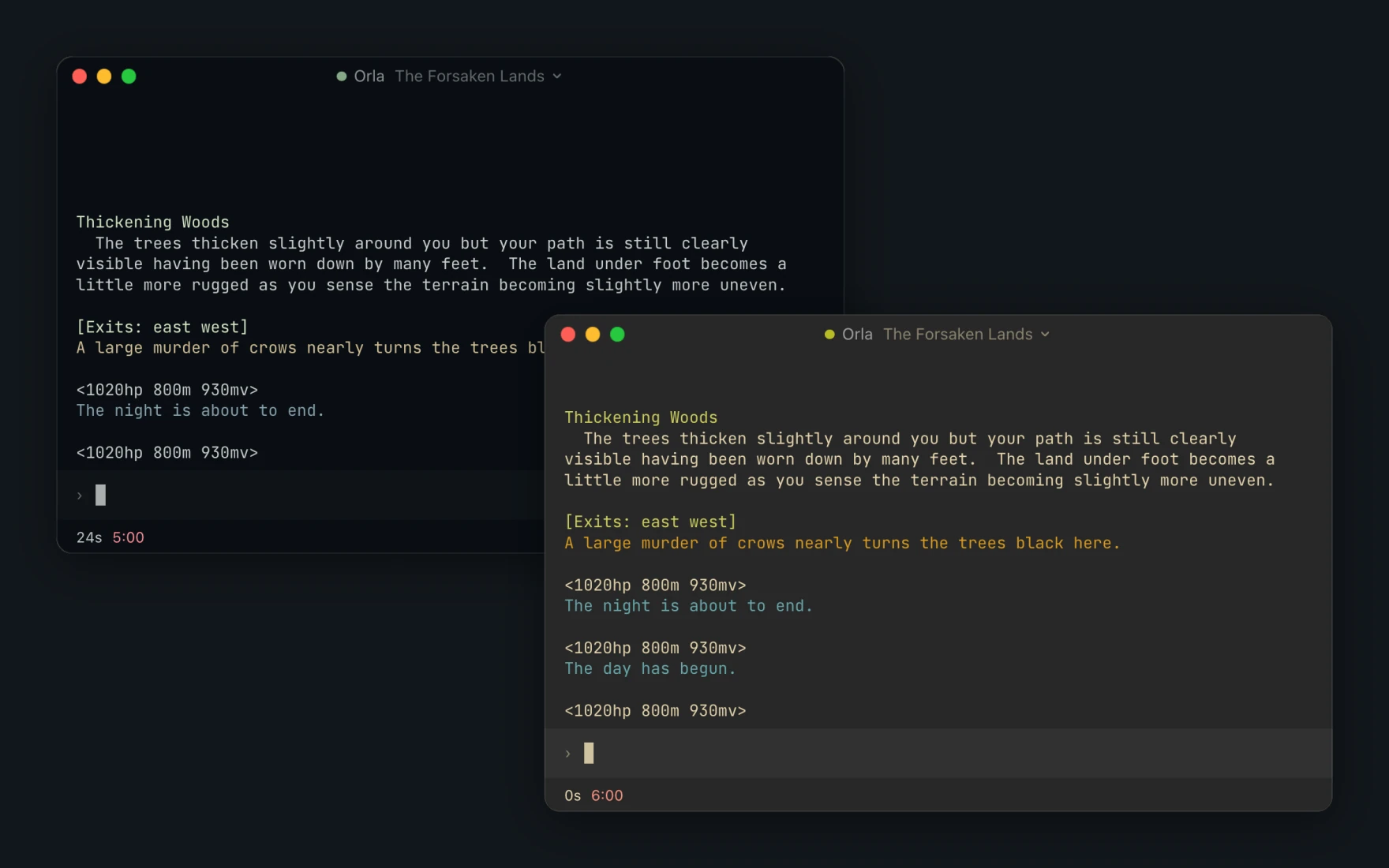Screen dimensions: 1389x868
Task: Click 'The night is about to end.' in back window
Action: click(200, 411)
